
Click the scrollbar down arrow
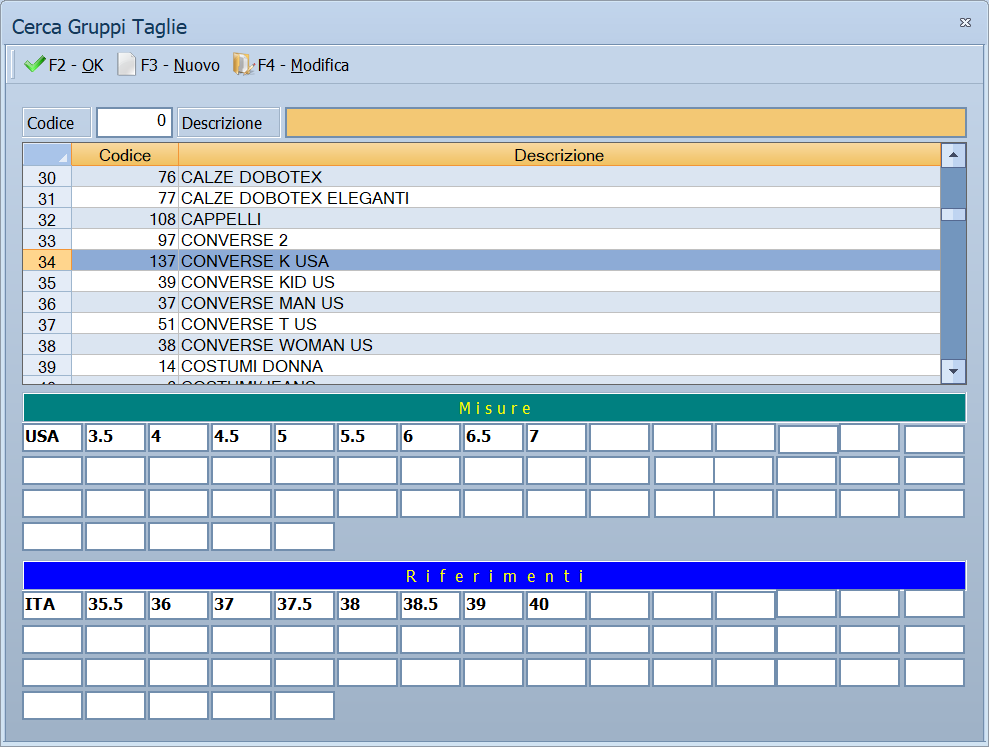coord(953,372)
